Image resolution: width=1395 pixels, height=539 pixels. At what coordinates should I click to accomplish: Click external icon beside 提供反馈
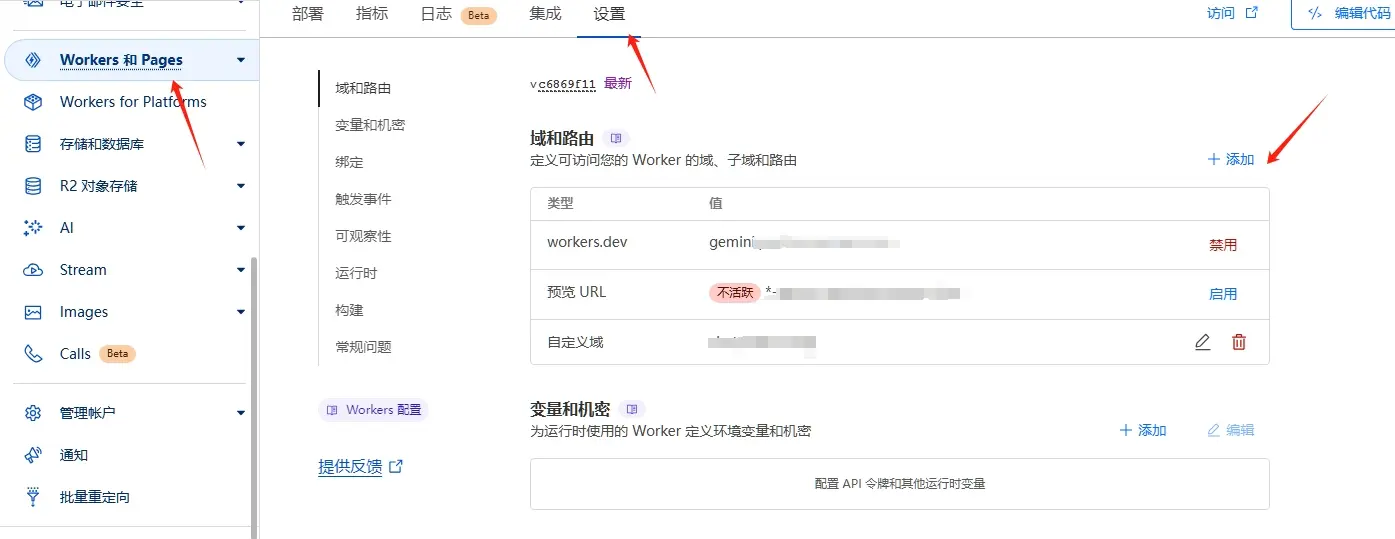[x=396, y=466]
